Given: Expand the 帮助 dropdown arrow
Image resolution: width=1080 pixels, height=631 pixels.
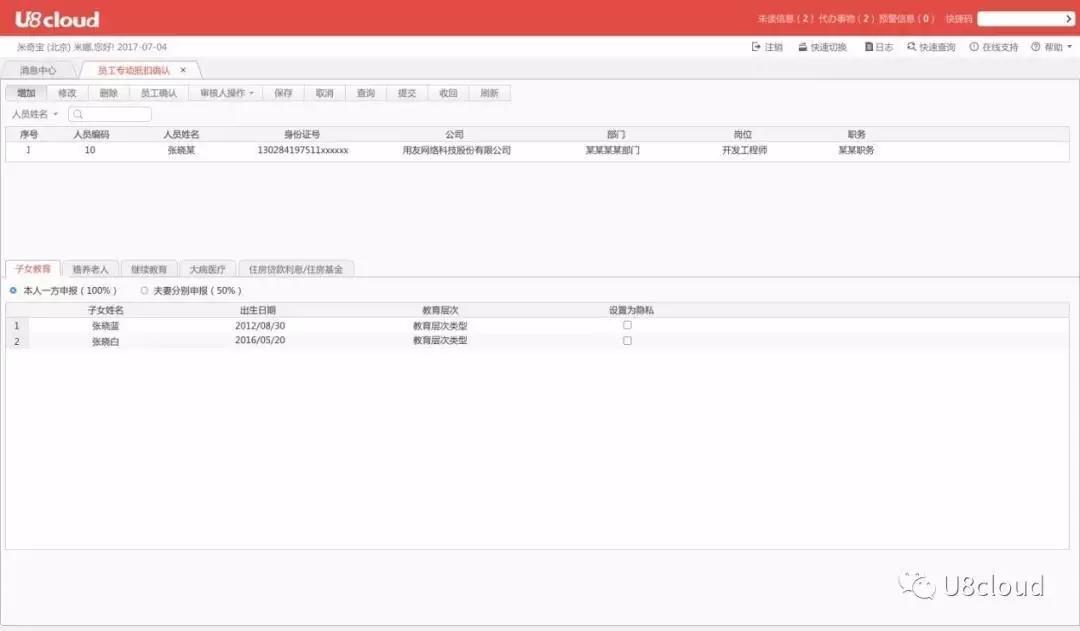Looking at the screenshot, I should coord(1069,47).
